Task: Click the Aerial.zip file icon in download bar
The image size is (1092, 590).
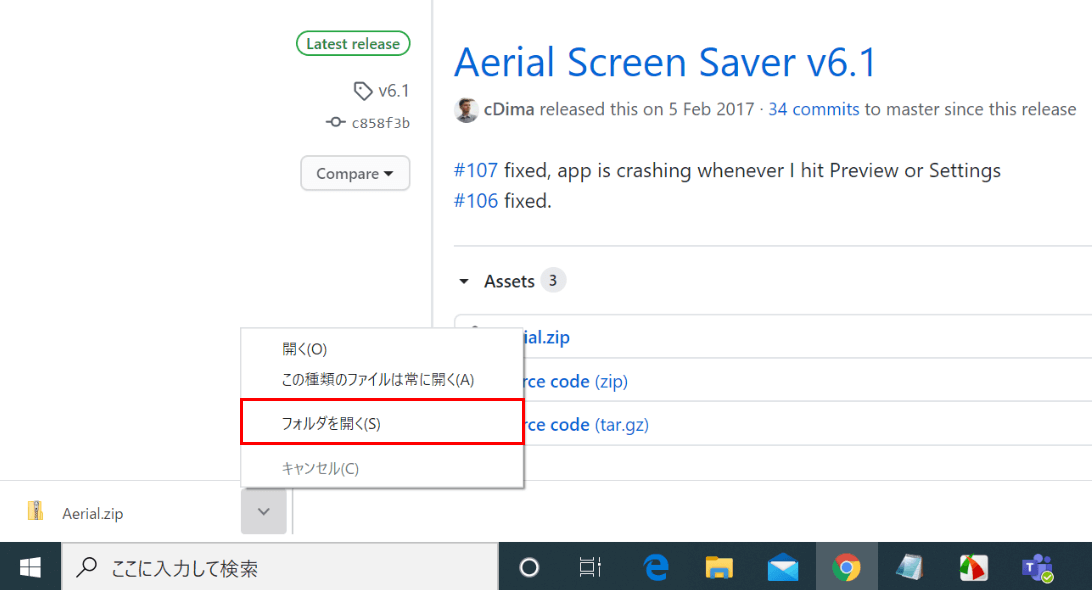Action: [36, 512]
